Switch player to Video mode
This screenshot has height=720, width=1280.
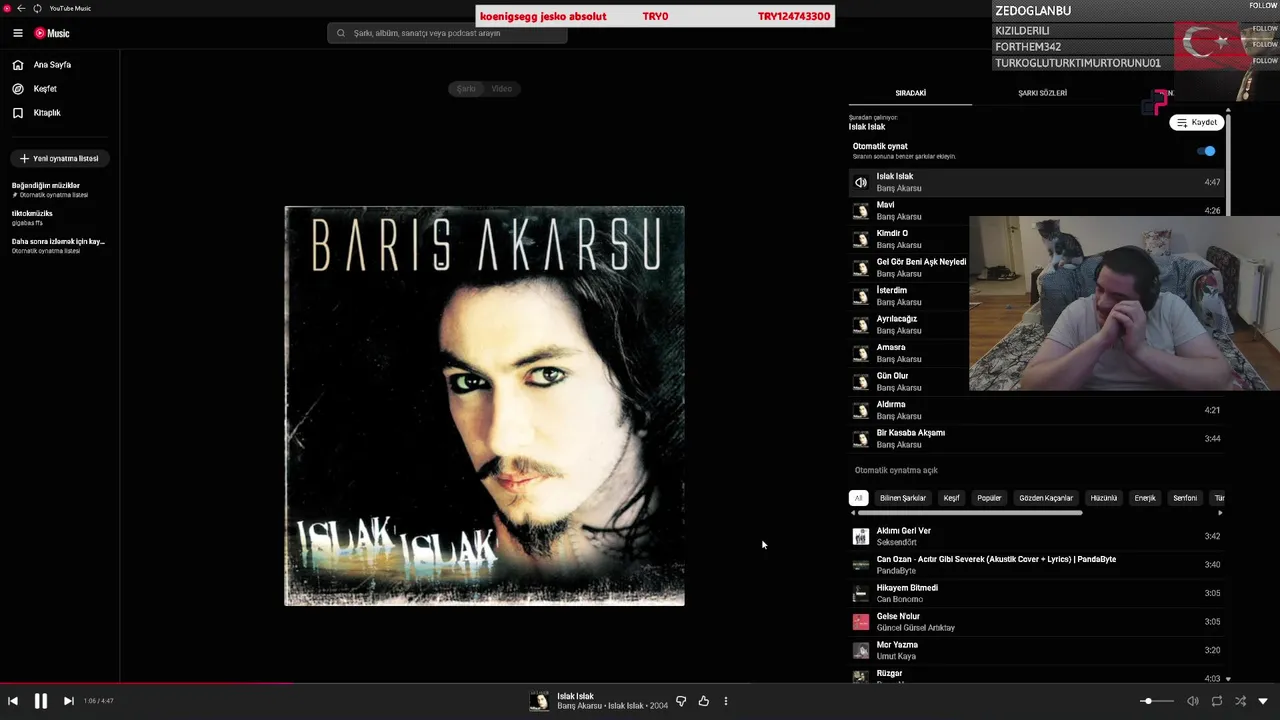pos(502,89)
